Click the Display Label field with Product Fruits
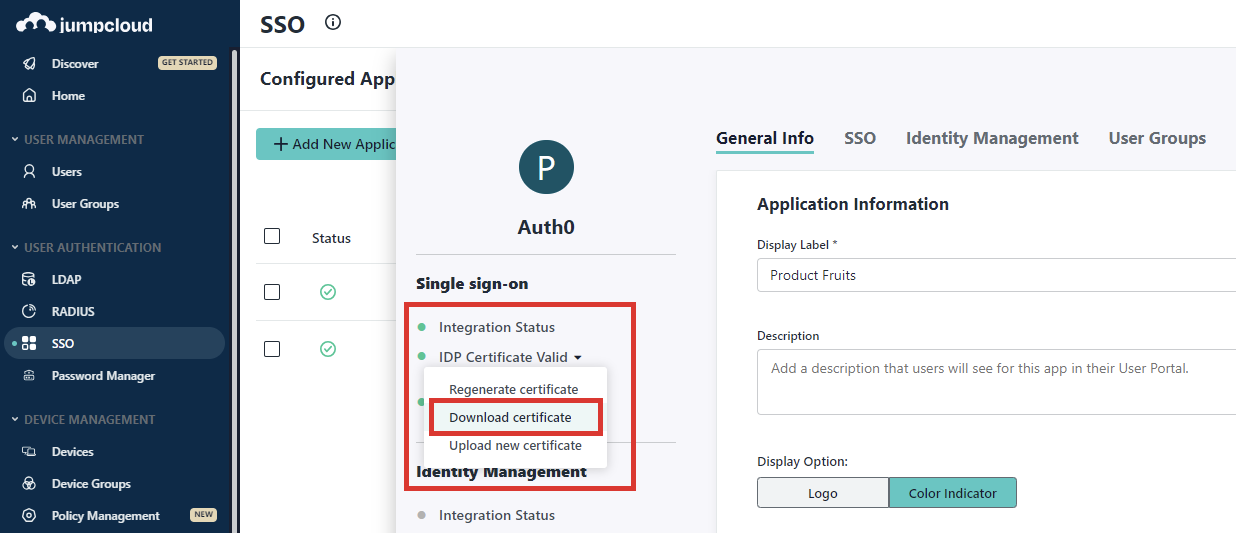The height and width of the screenshot is (533, 1236). point(996,275)
